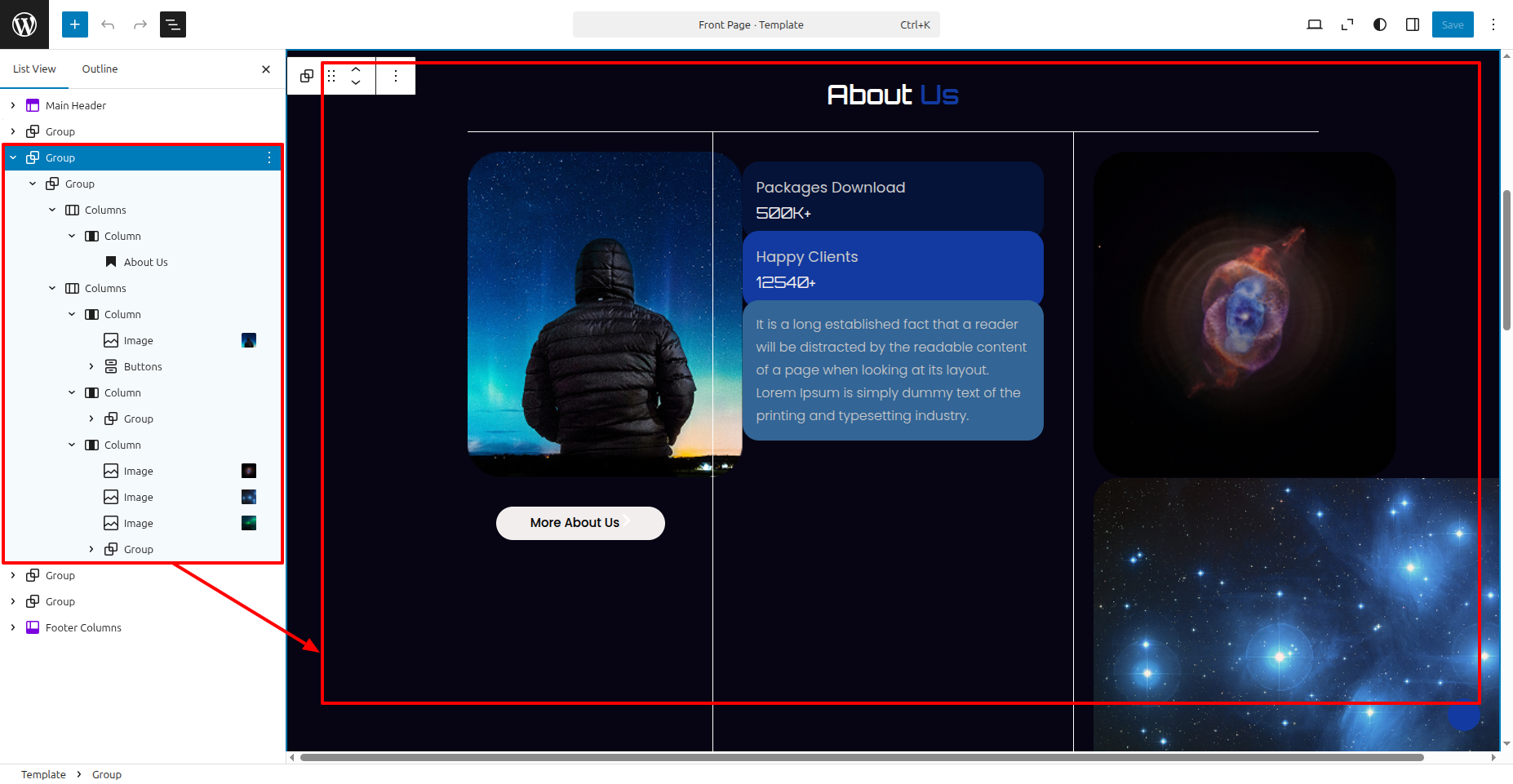The width and height of the screenshot is (1513, 784).
Task: Collapse the selected Group block in list
Action: (x=13, y=157)
